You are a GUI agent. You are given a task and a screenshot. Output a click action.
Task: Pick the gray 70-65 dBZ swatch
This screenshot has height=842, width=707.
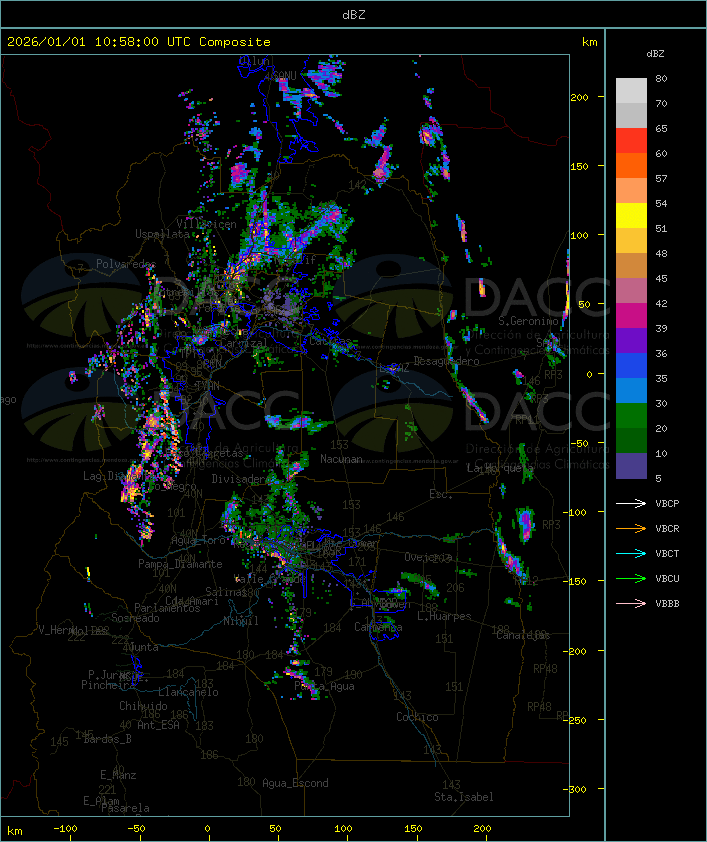point(631,115)
